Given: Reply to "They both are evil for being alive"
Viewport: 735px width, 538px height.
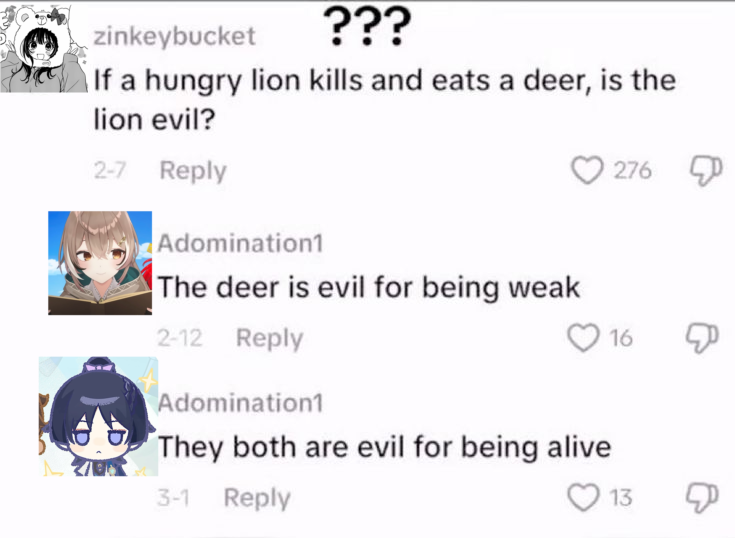Looking at the screenshot, I should point(257,498).
